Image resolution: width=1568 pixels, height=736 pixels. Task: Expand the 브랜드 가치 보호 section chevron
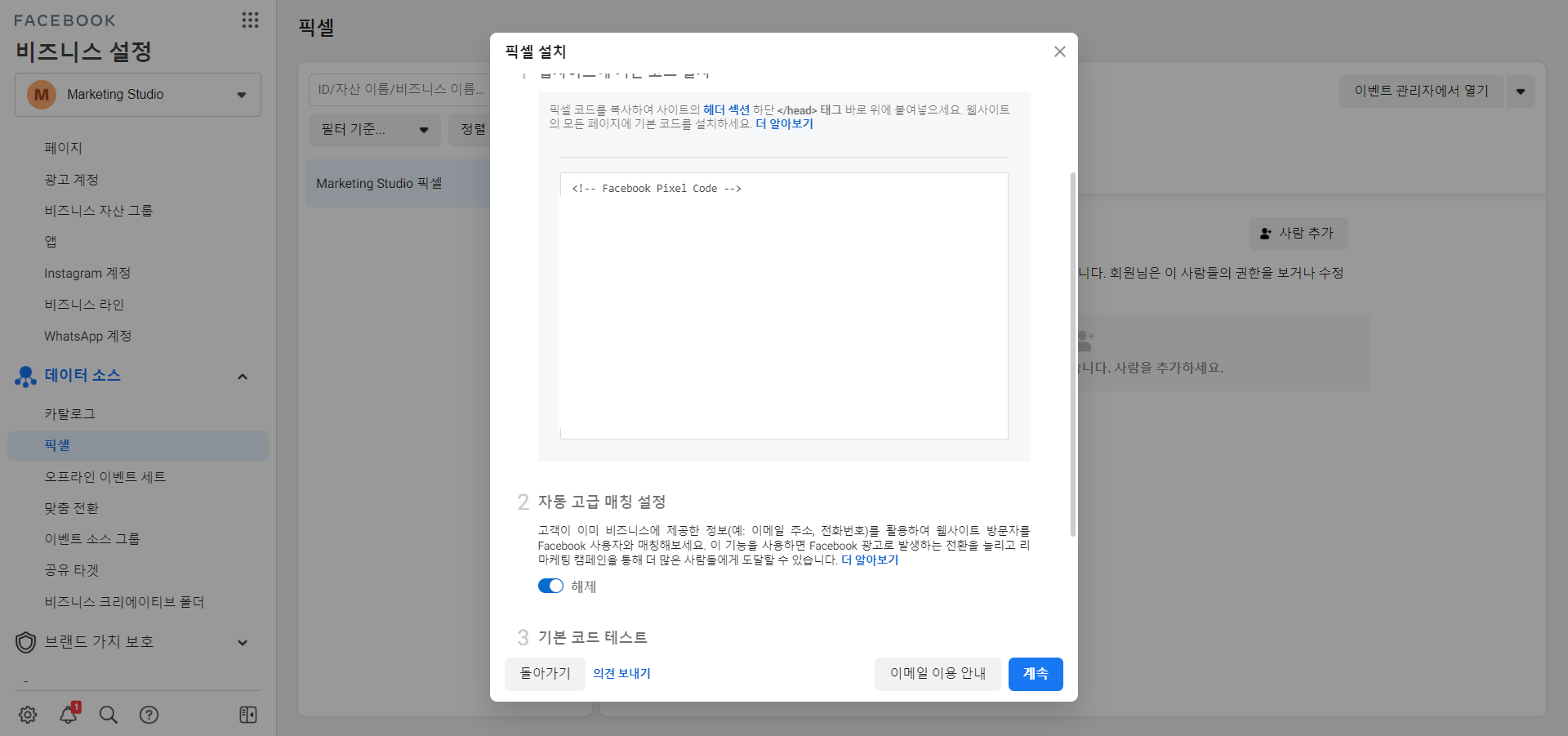point(243,643)
